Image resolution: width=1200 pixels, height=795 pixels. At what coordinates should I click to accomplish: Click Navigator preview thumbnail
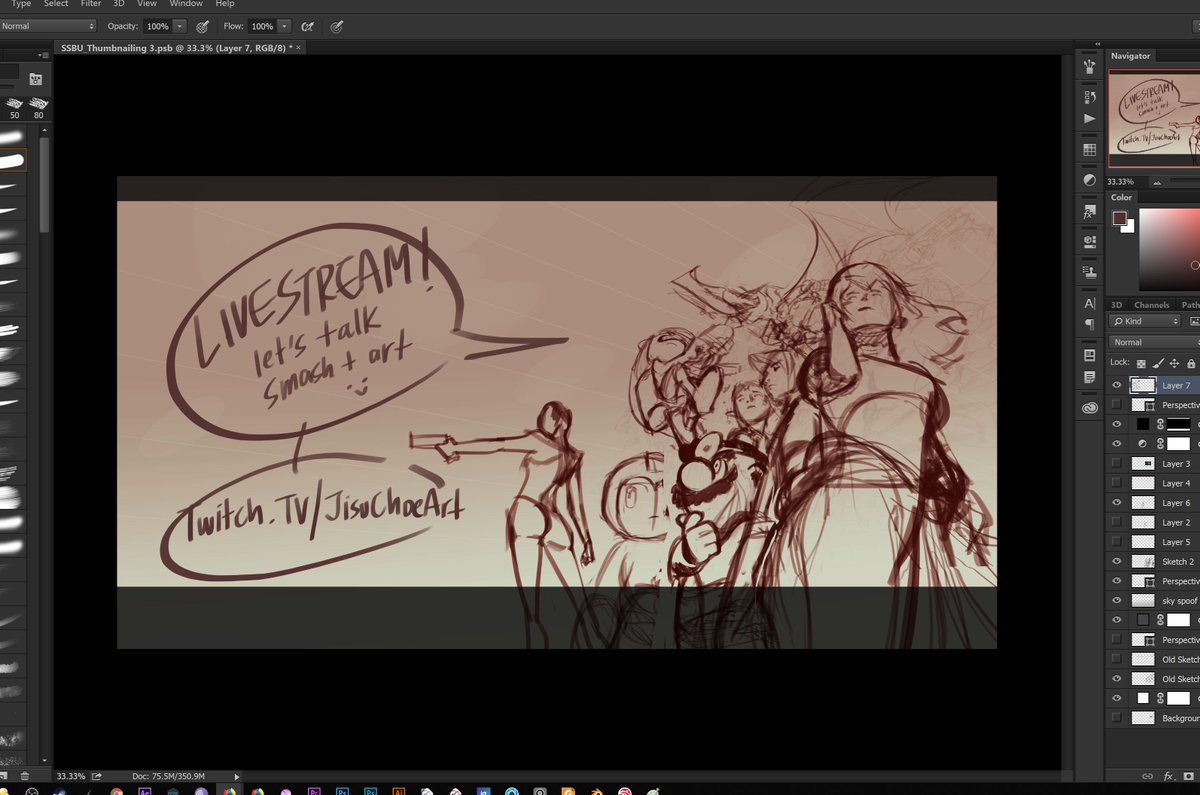1154,117
